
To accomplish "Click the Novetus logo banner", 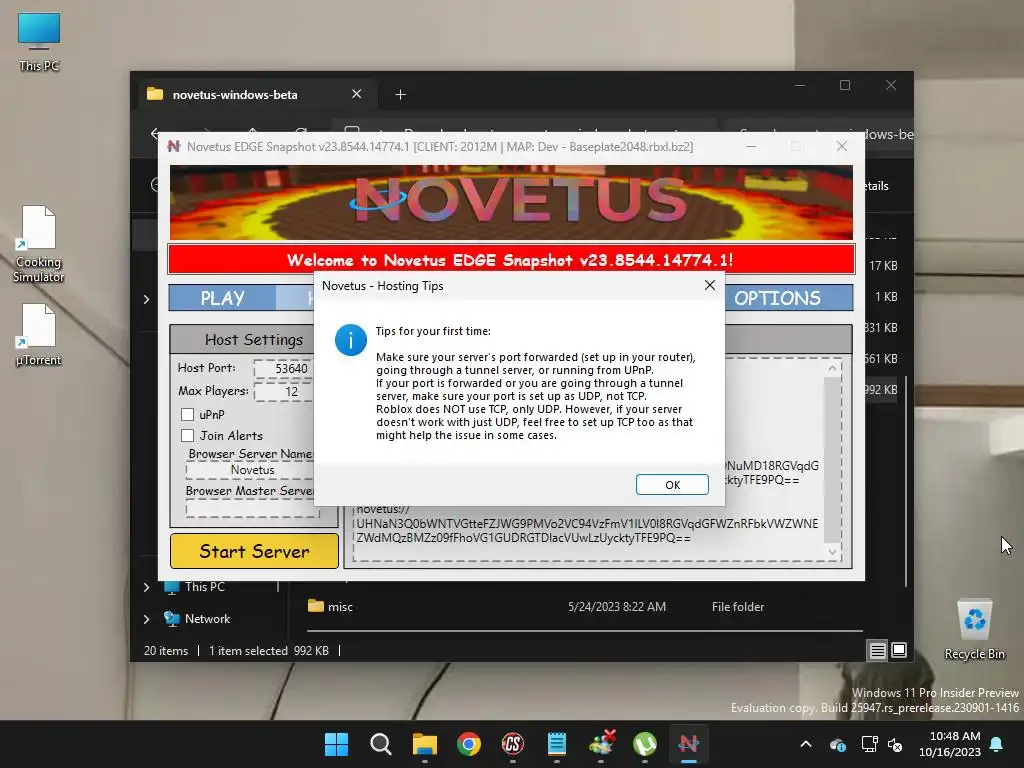I will [511, 202].
